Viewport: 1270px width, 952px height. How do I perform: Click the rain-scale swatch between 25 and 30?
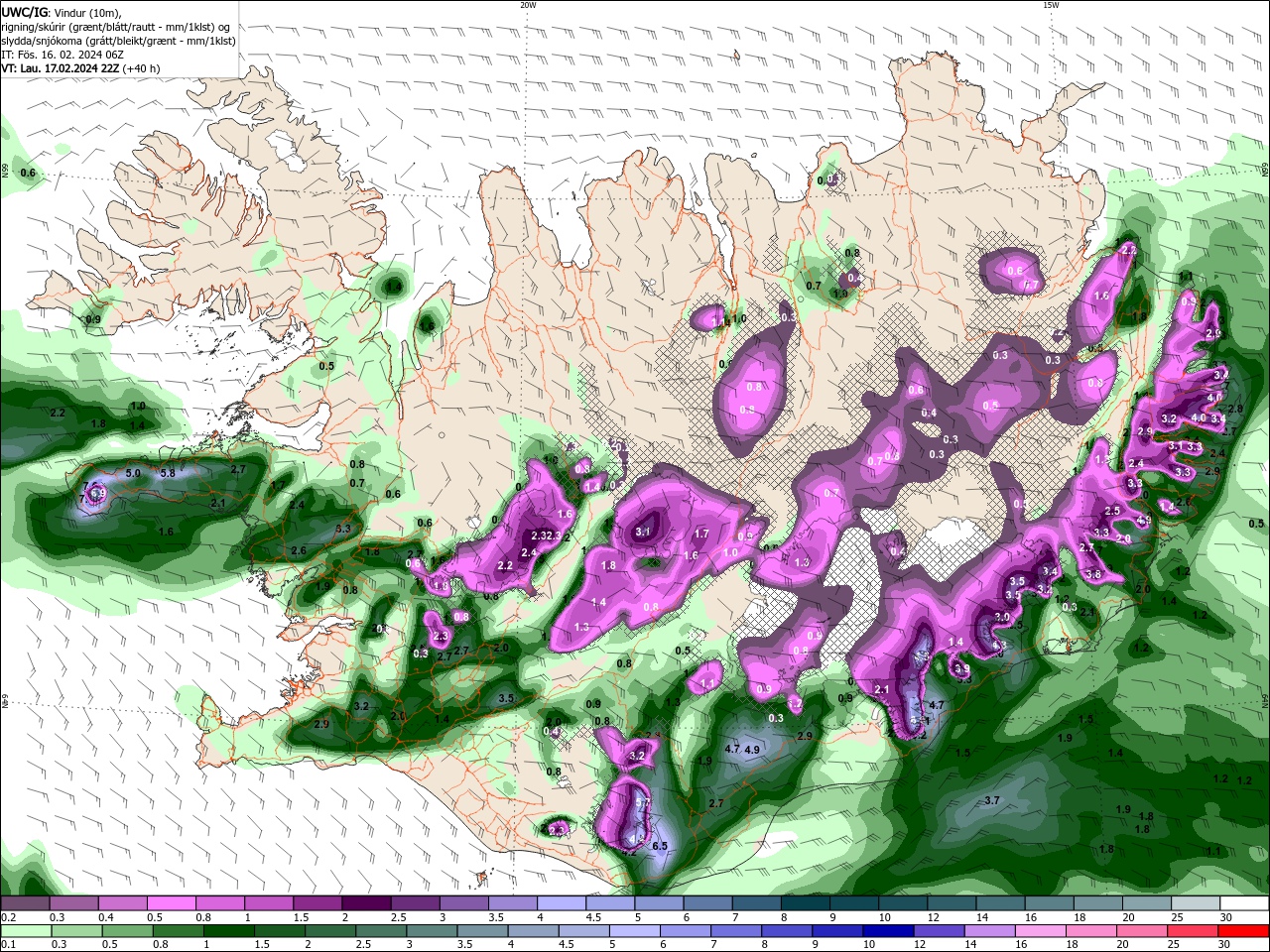[1191, 931]
